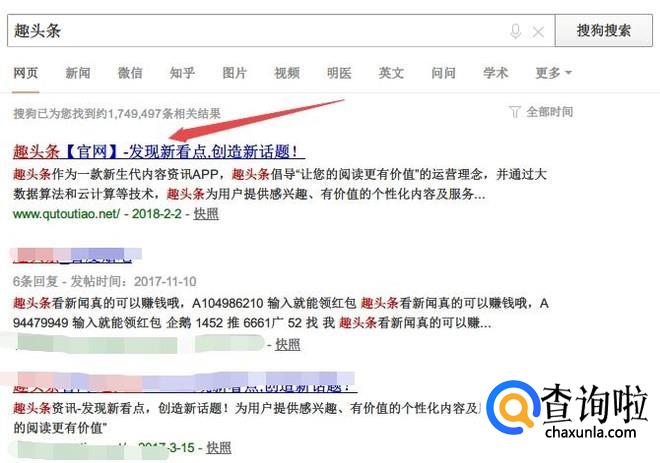Open 快照 for the qutoutiao.net result

tap(206, 214)
